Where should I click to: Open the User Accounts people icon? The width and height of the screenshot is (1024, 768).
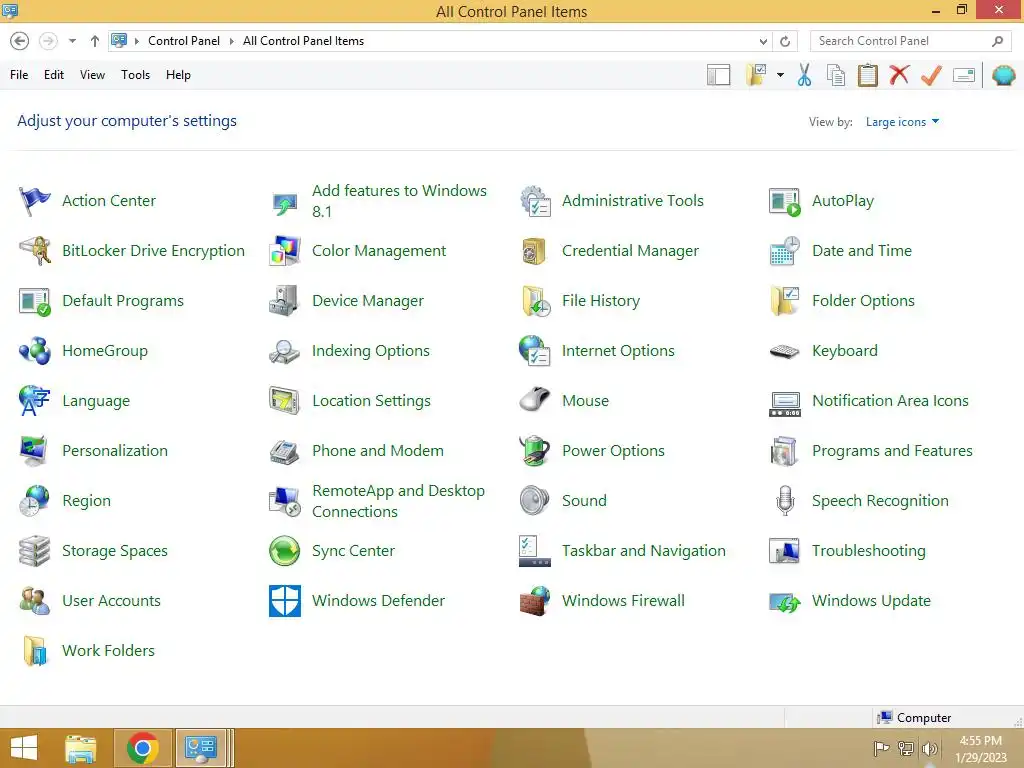[x=35, y=601]
